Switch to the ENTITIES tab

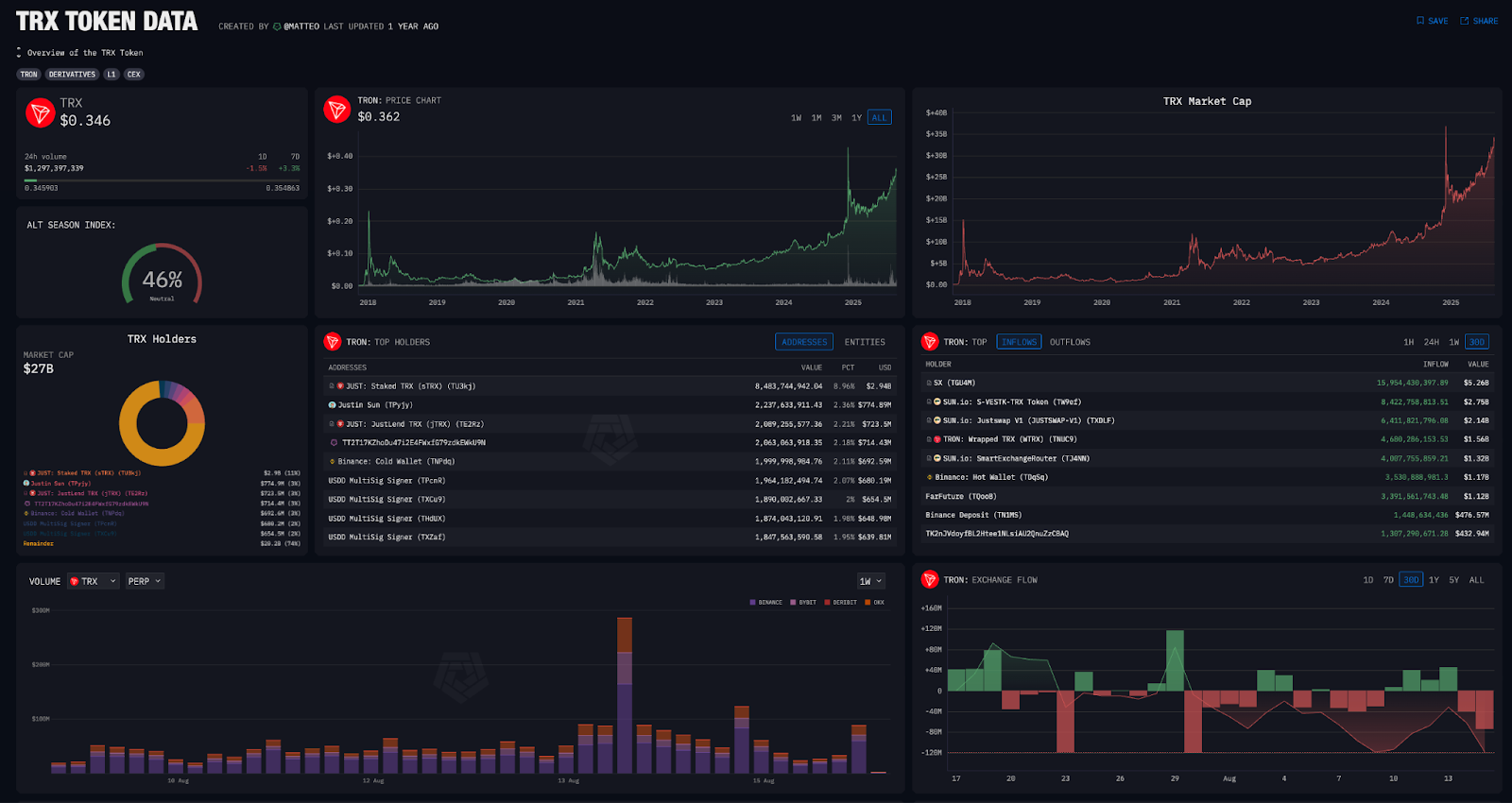point(865,342)
